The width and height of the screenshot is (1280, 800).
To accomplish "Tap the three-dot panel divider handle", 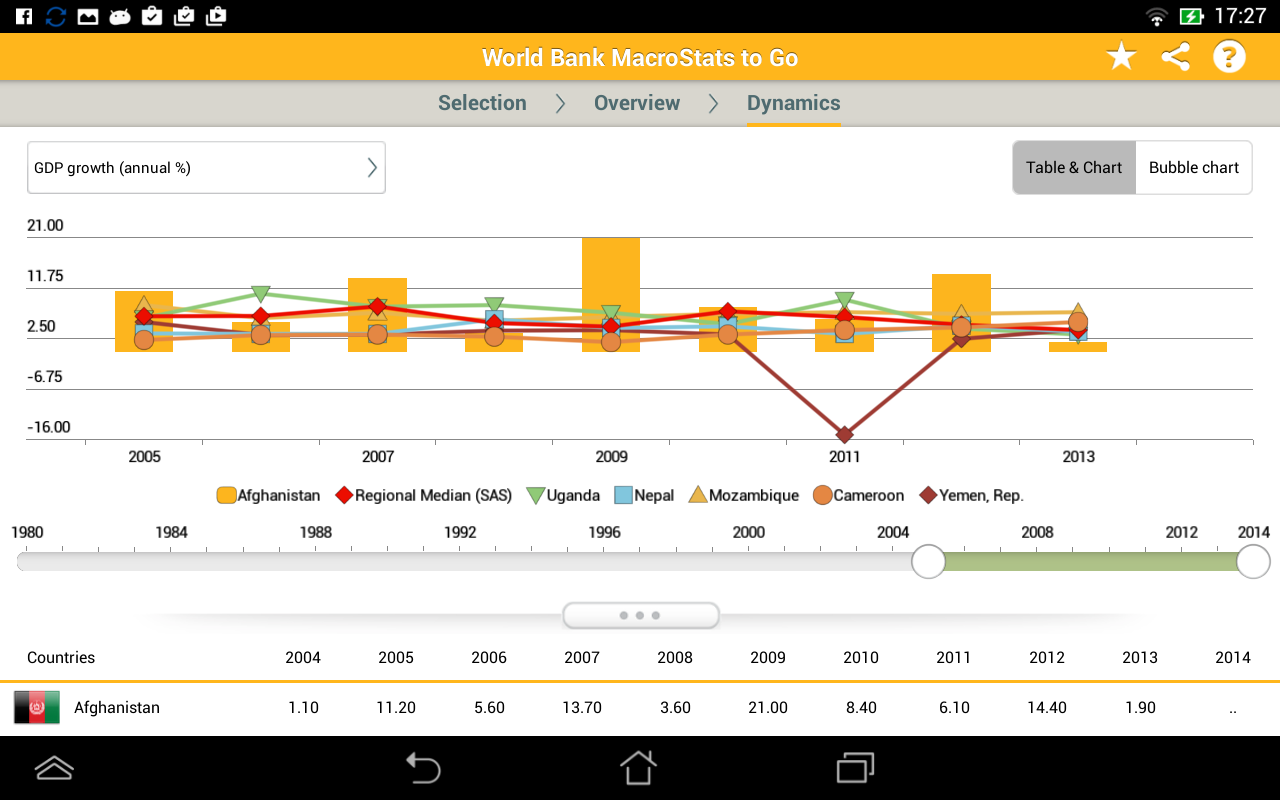I will (640, 615).
